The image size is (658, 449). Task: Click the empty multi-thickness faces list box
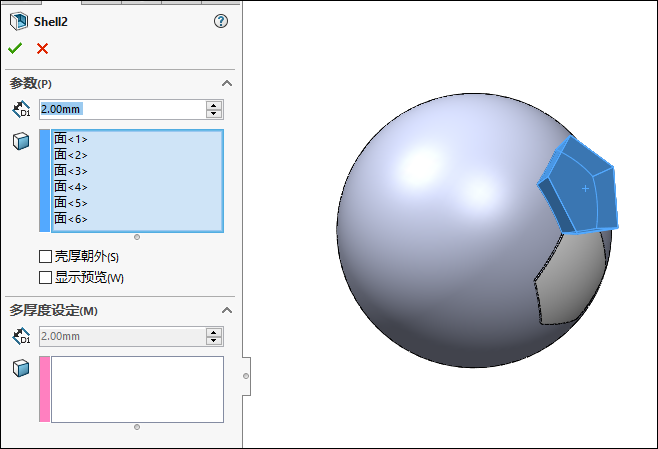[x=137, y=389]
